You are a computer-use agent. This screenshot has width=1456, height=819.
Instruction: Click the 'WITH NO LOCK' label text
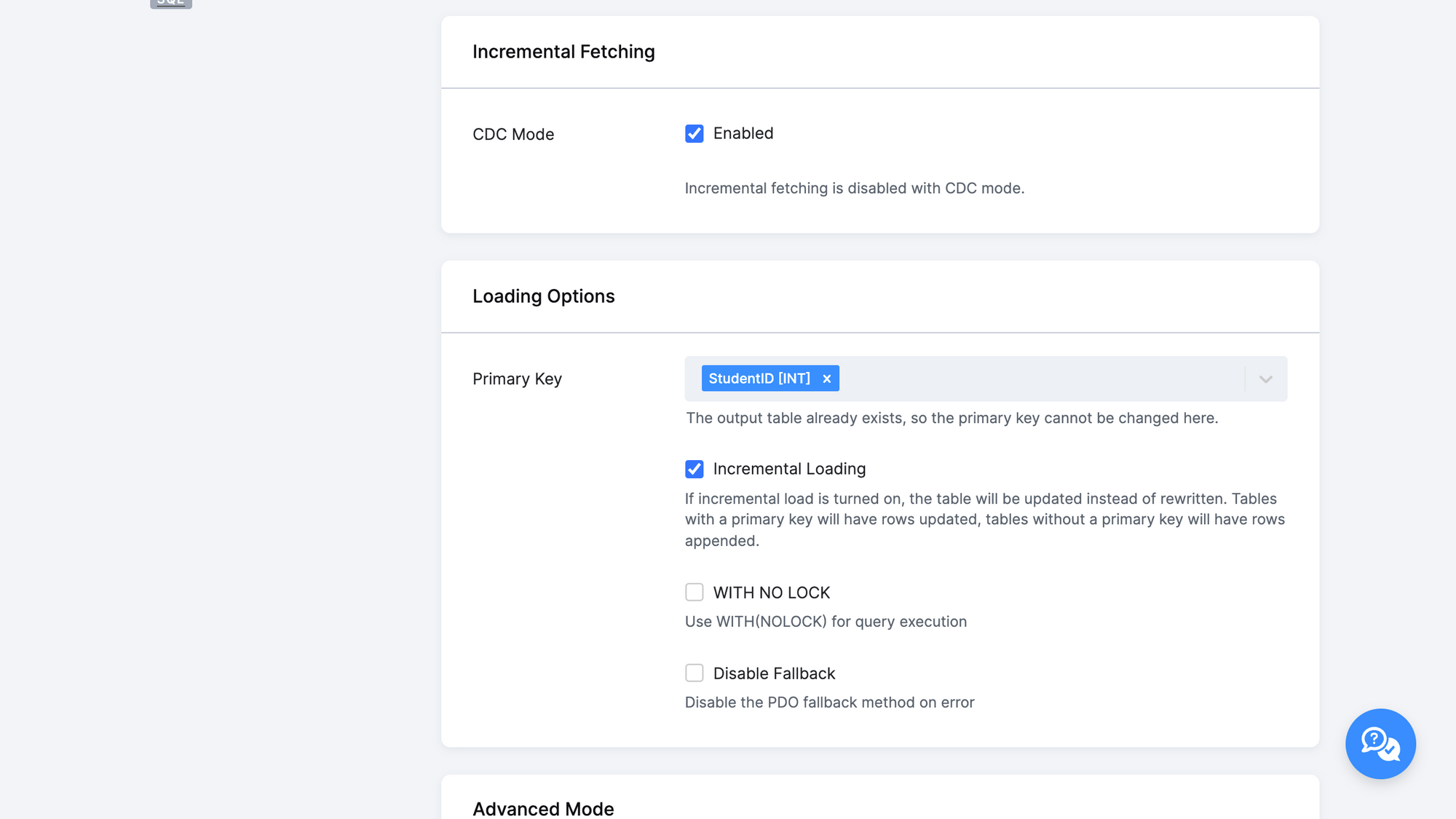(771, 593)
